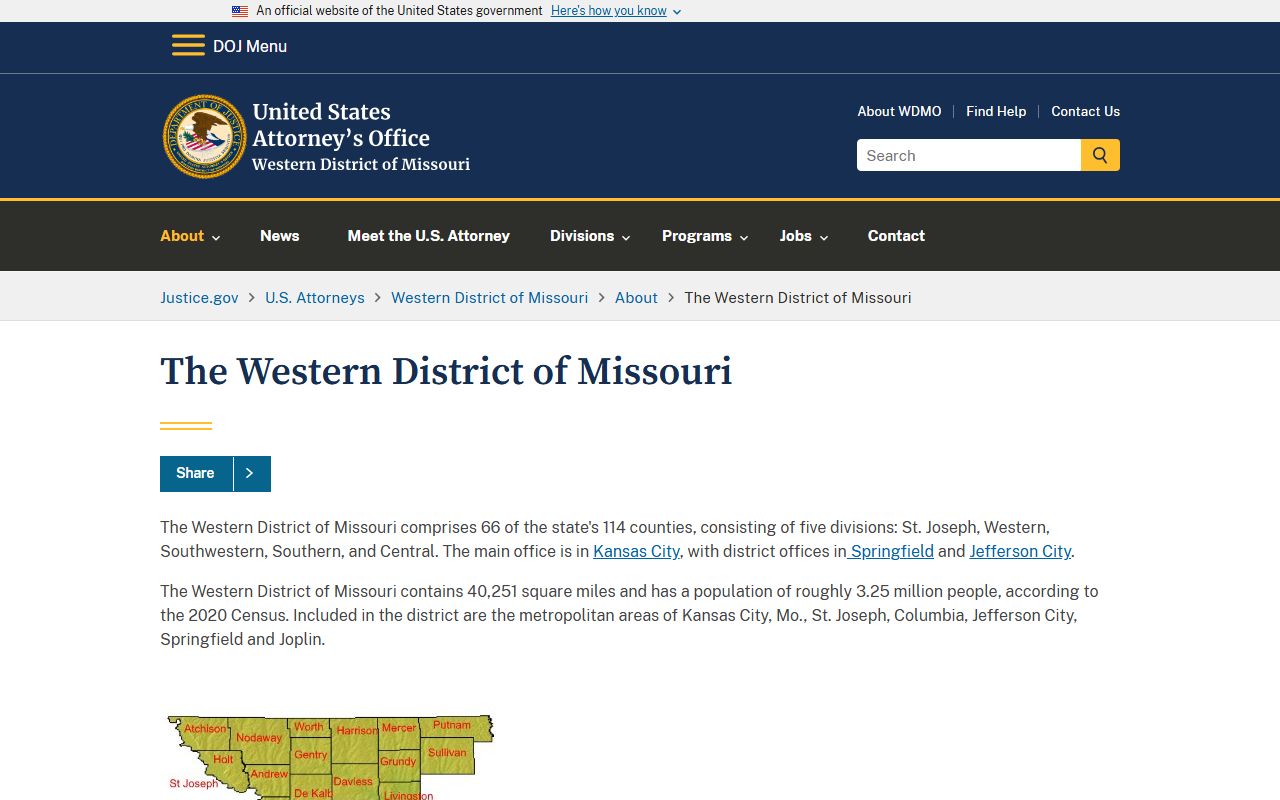Follow the Jefferson City office link
This screenshot has height=800, width=1280.
click(x=1020, y=551)
